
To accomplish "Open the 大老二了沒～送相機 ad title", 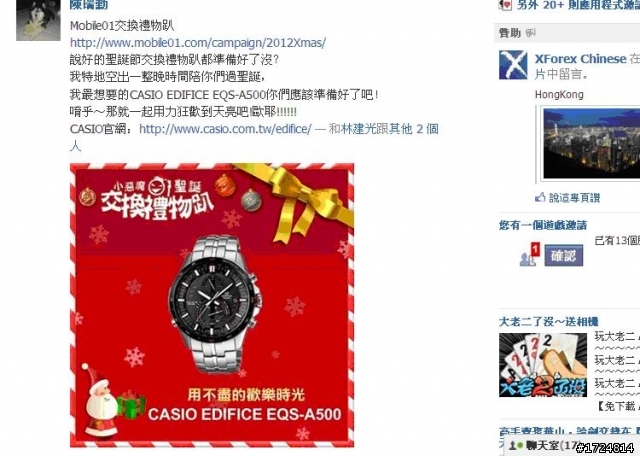I will [549, 321].
